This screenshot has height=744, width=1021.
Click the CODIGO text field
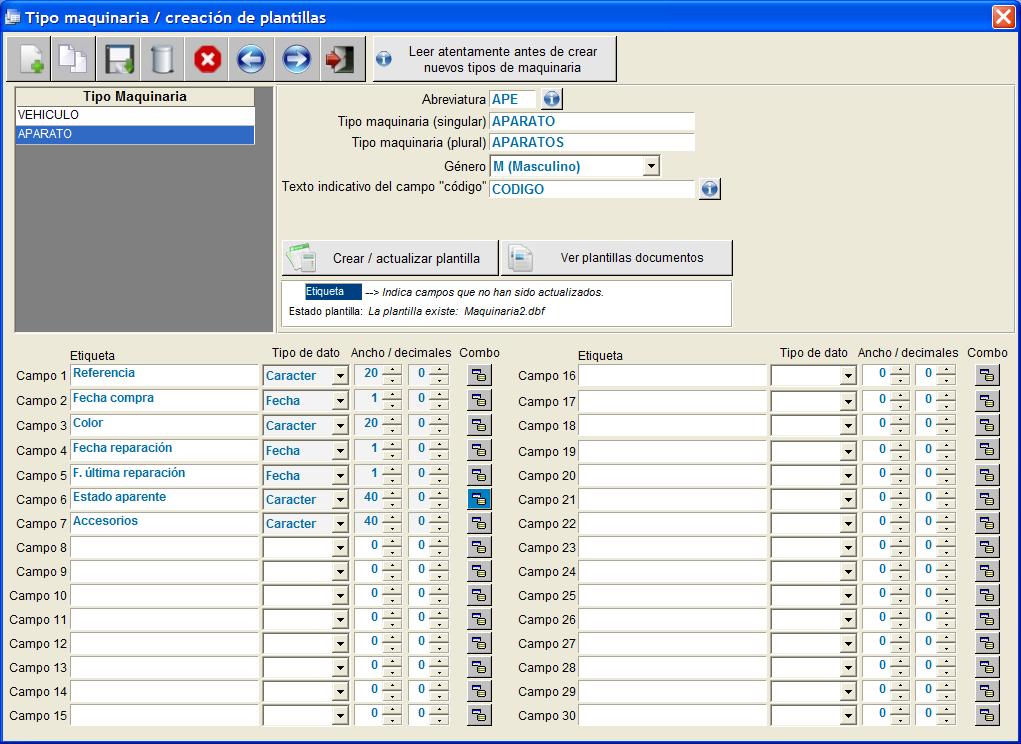tap(592, 189)
